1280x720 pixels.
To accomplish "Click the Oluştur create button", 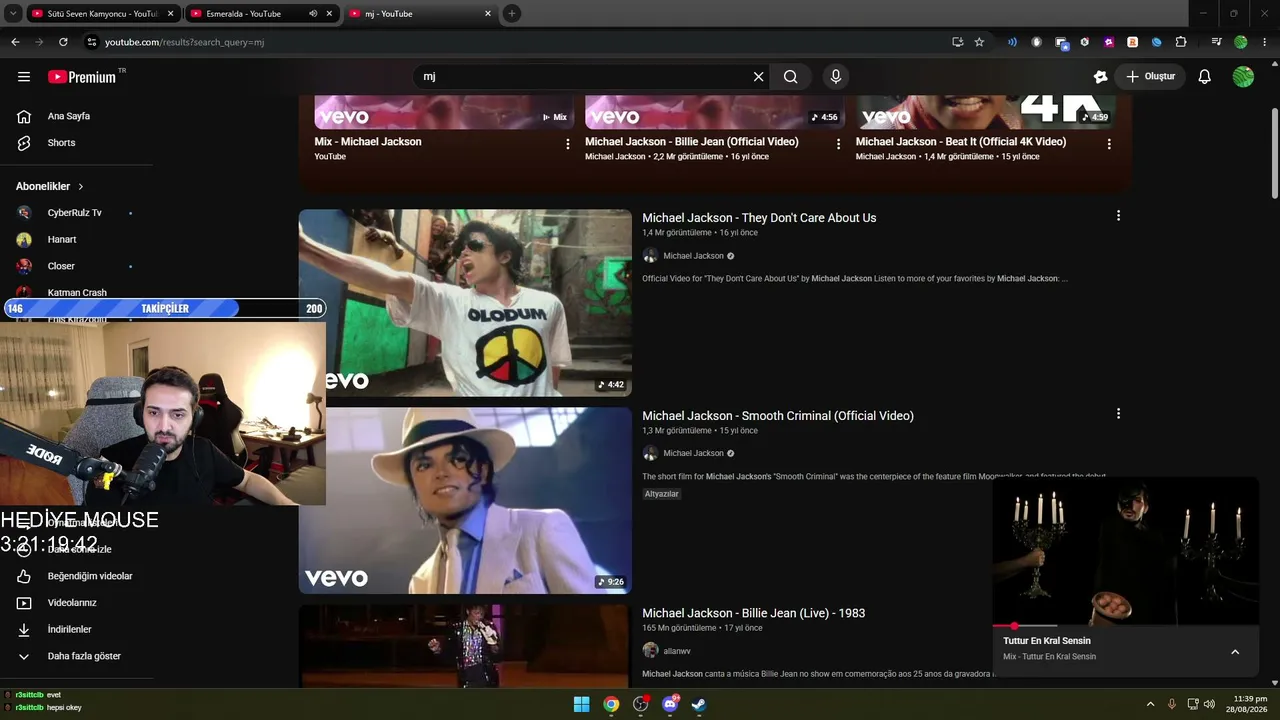I will pos(1150,77).
